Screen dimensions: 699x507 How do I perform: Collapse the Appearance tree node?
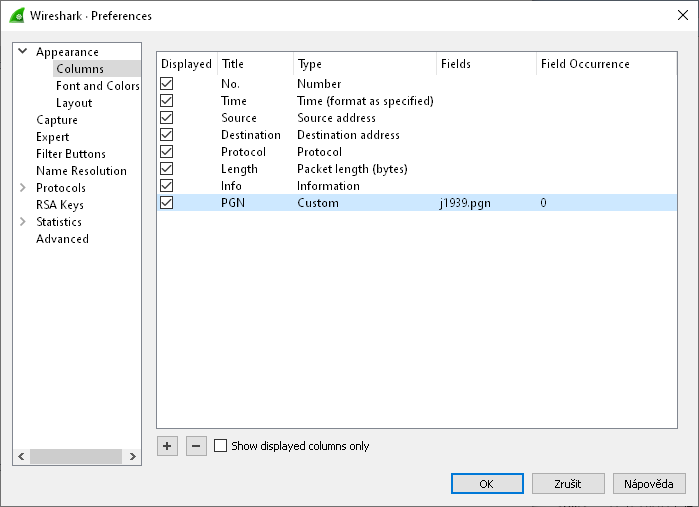coord(23,51)
